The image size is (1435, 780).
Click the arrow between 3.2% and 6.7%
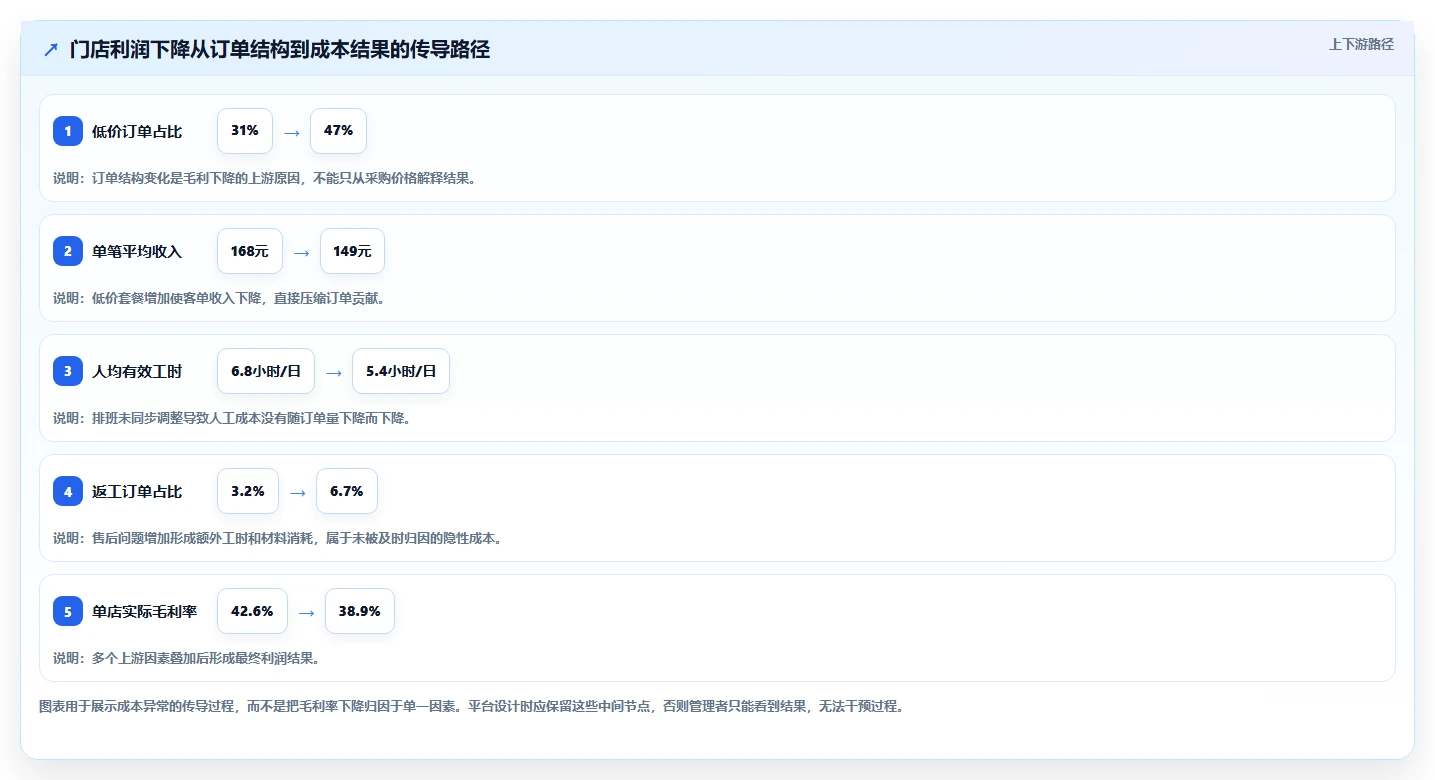pyautogui.click(x=298, y=492)
